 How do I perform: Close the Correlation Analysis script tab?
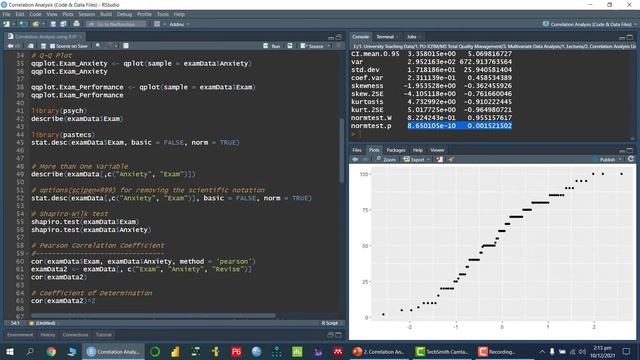tap(81, 37)
